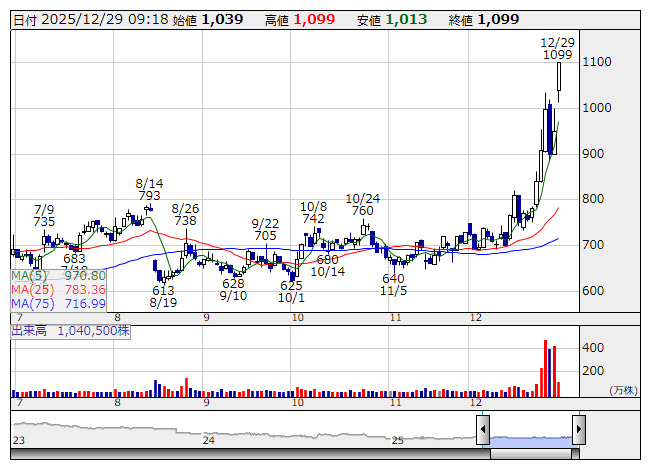Screen dimensions: 653x470
Task: Click the MA(5) legend entry
Action: pos(58,275)
